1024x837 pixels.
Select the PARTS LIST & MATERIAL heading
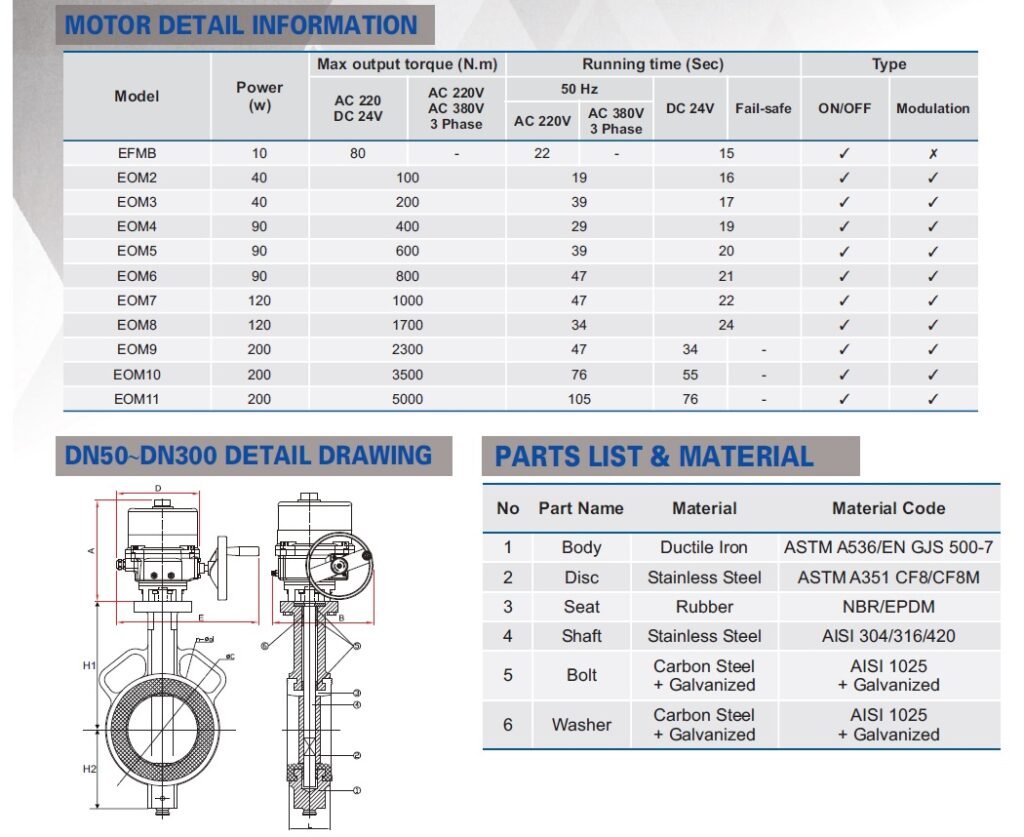pyautogui.click(x=654, y=457)
